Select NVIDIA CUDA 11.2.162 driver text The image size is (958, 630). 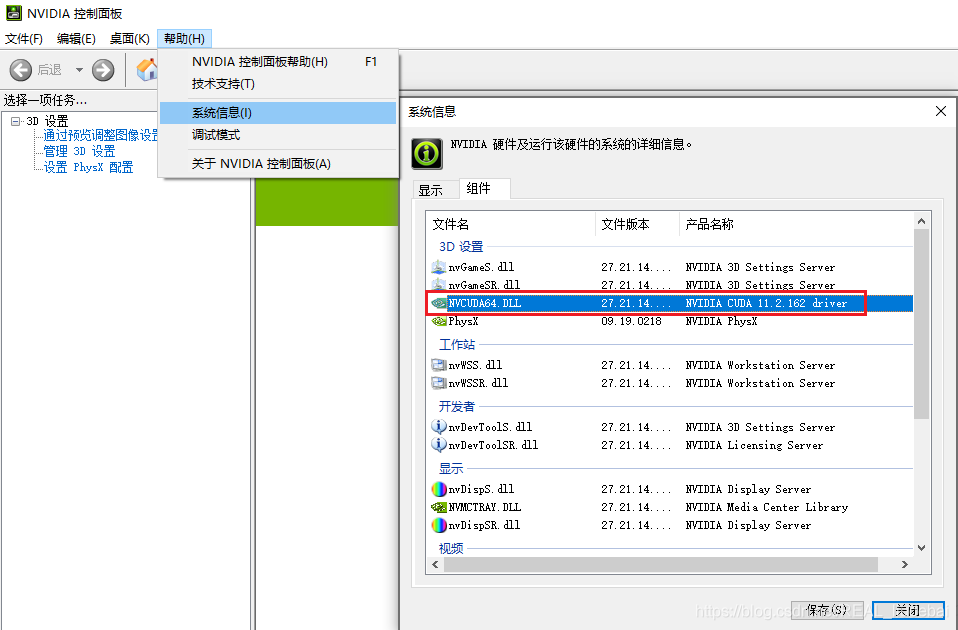tap(766, 303)
